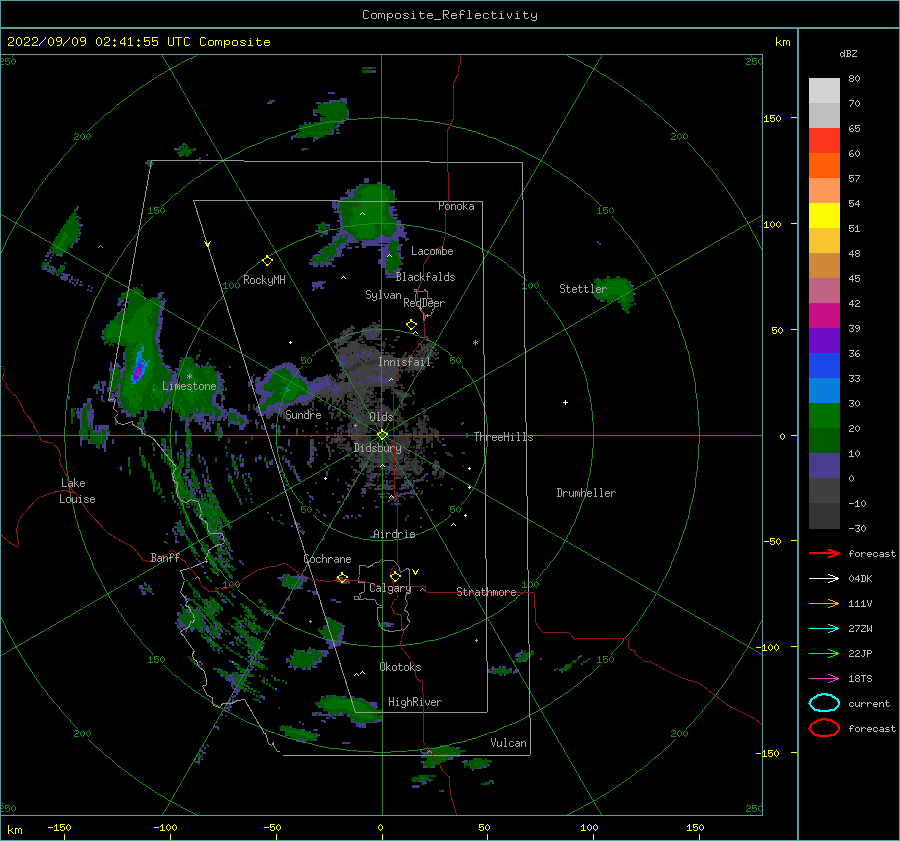Click the -150 tick on bottom axis
Viewport: 900px width, 841px height.
click(59, 828)
